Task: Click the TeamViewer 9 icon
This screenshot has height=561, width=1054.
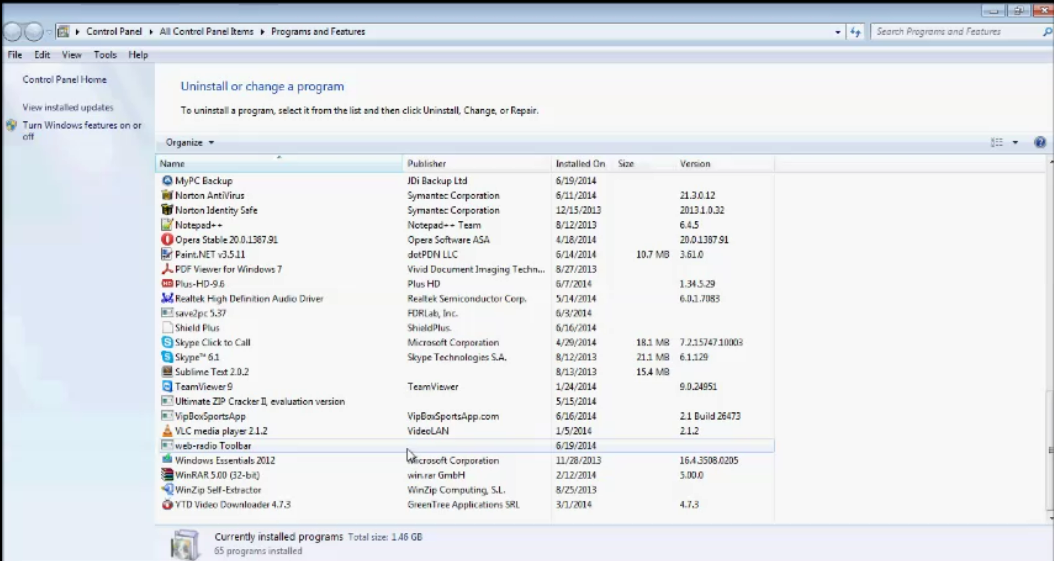Action: 167,387
